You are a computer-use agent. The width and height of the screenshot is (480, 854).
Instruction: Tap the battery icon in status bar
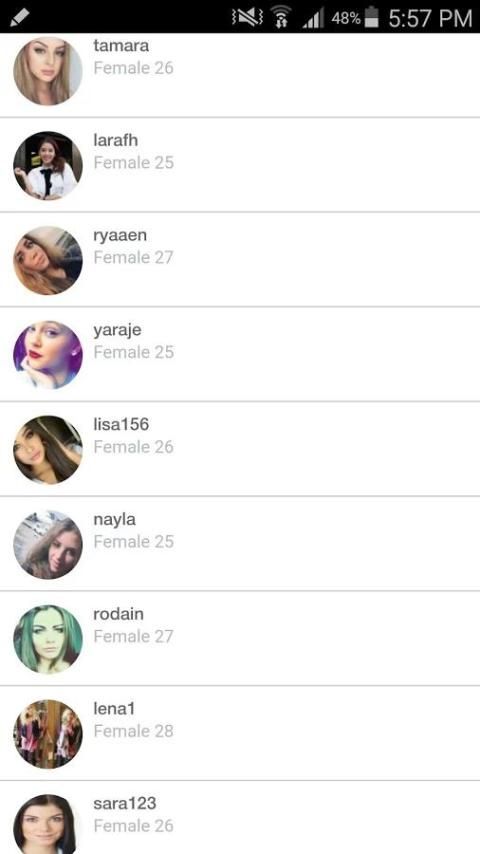[371, 17]
